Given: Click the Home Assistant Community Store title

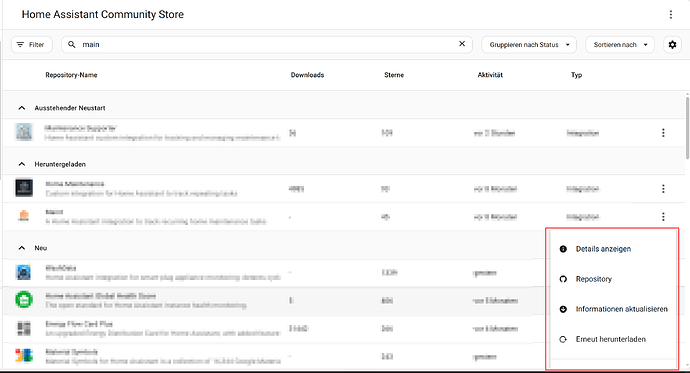Looking at the screenshot, I should [103, 15].
